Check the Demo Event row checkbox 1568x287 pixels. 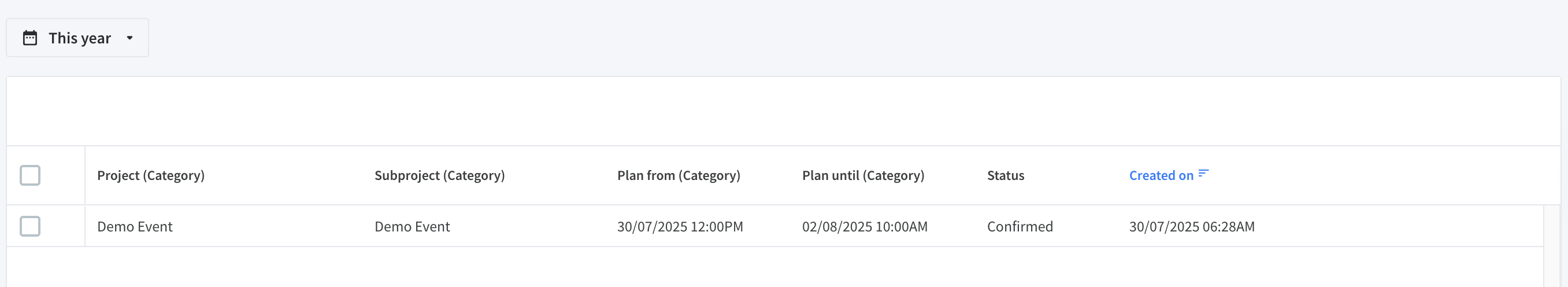pos(30,226)
